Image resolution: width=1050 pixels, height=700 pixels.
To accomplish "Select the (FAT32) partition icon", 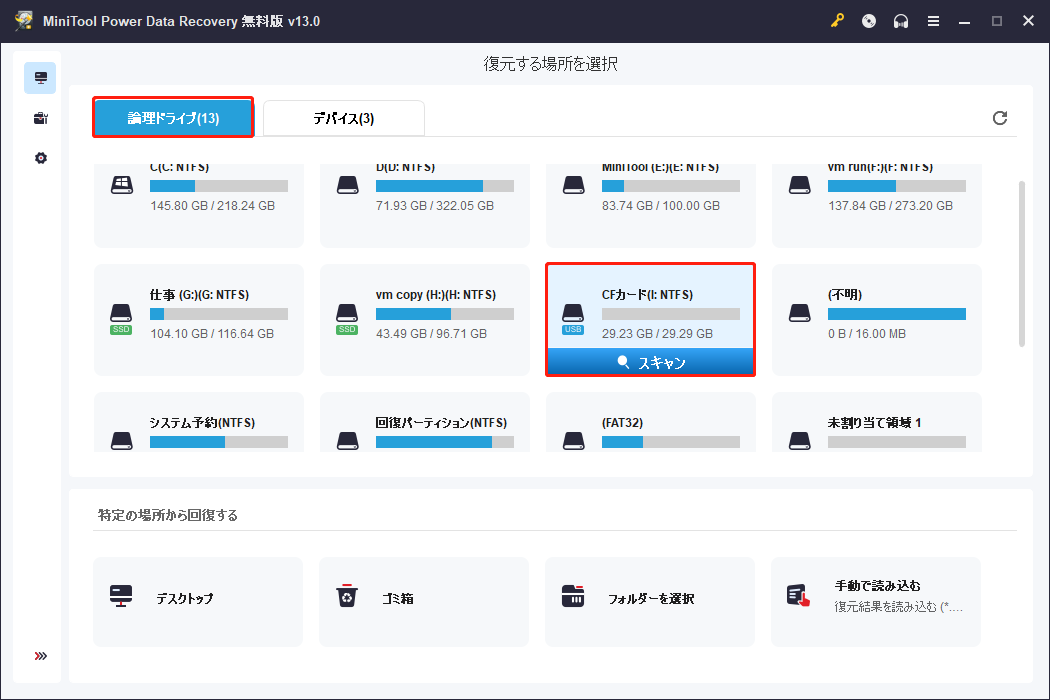I will 573,441.
